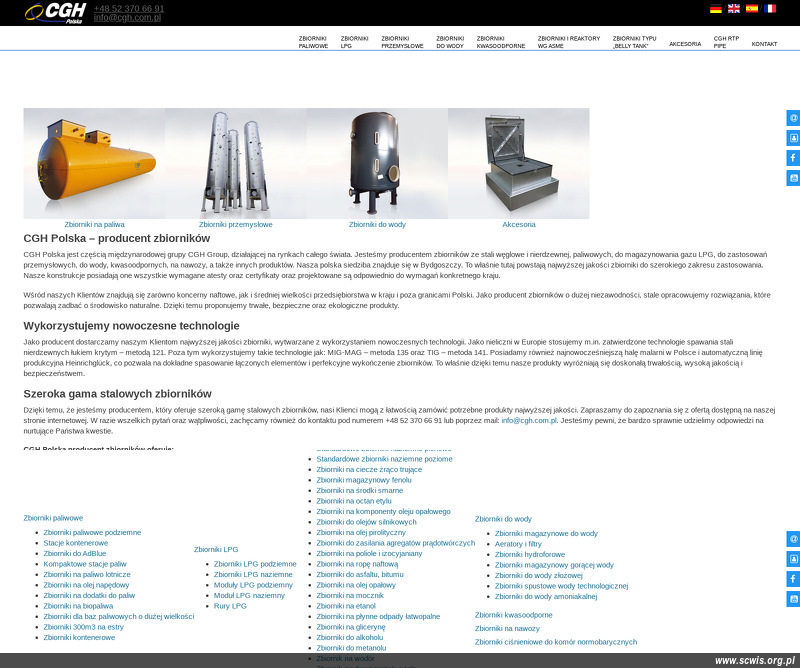Image resolution: width=800 pixels, height=668 pixels.
Task: Open Zbiorniki magazynowy fenolu link
Action: 364,480
